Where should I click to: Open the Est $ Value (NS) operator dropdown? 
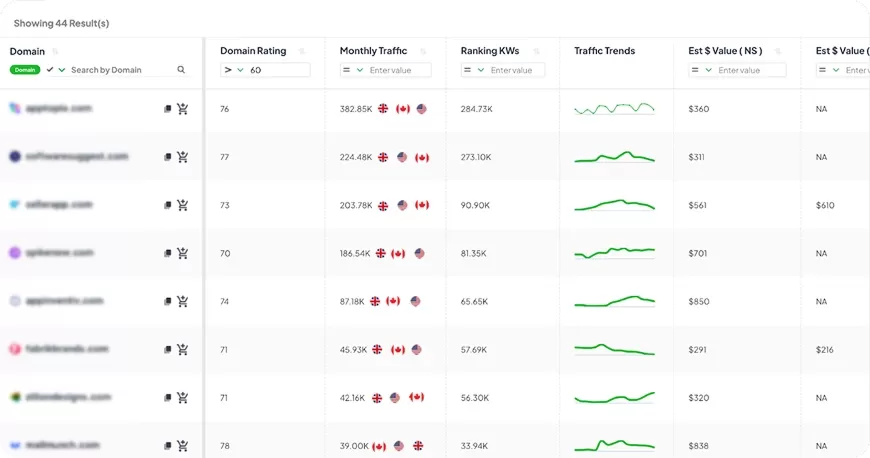pyautogui.click(x=702, y=70)
